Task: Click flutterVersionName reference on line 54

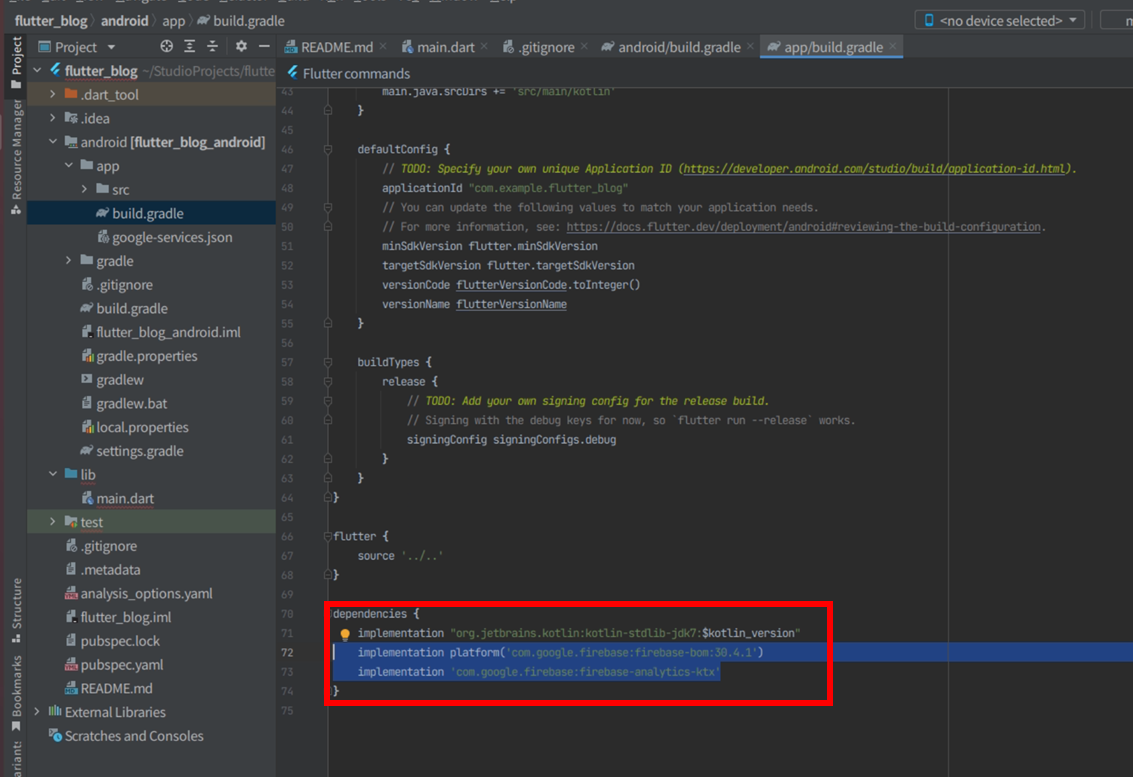Action: 512,304
